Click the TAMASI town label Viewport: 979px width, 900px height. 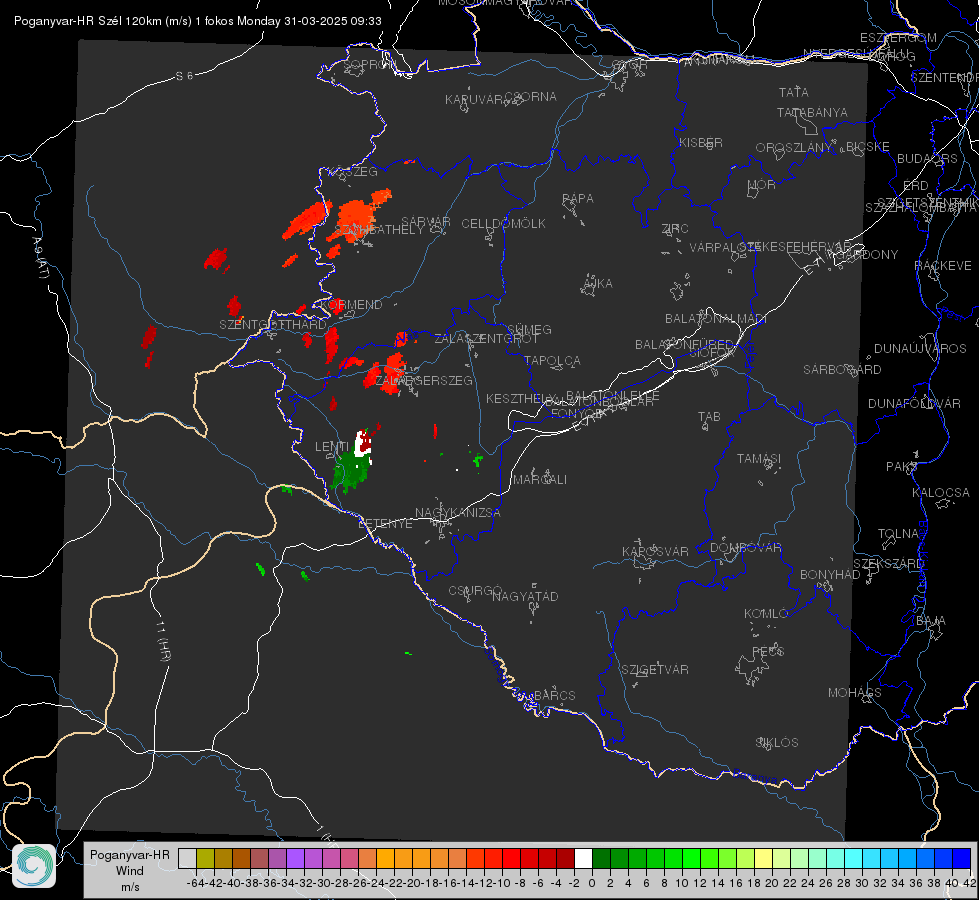tap(759, 458)
